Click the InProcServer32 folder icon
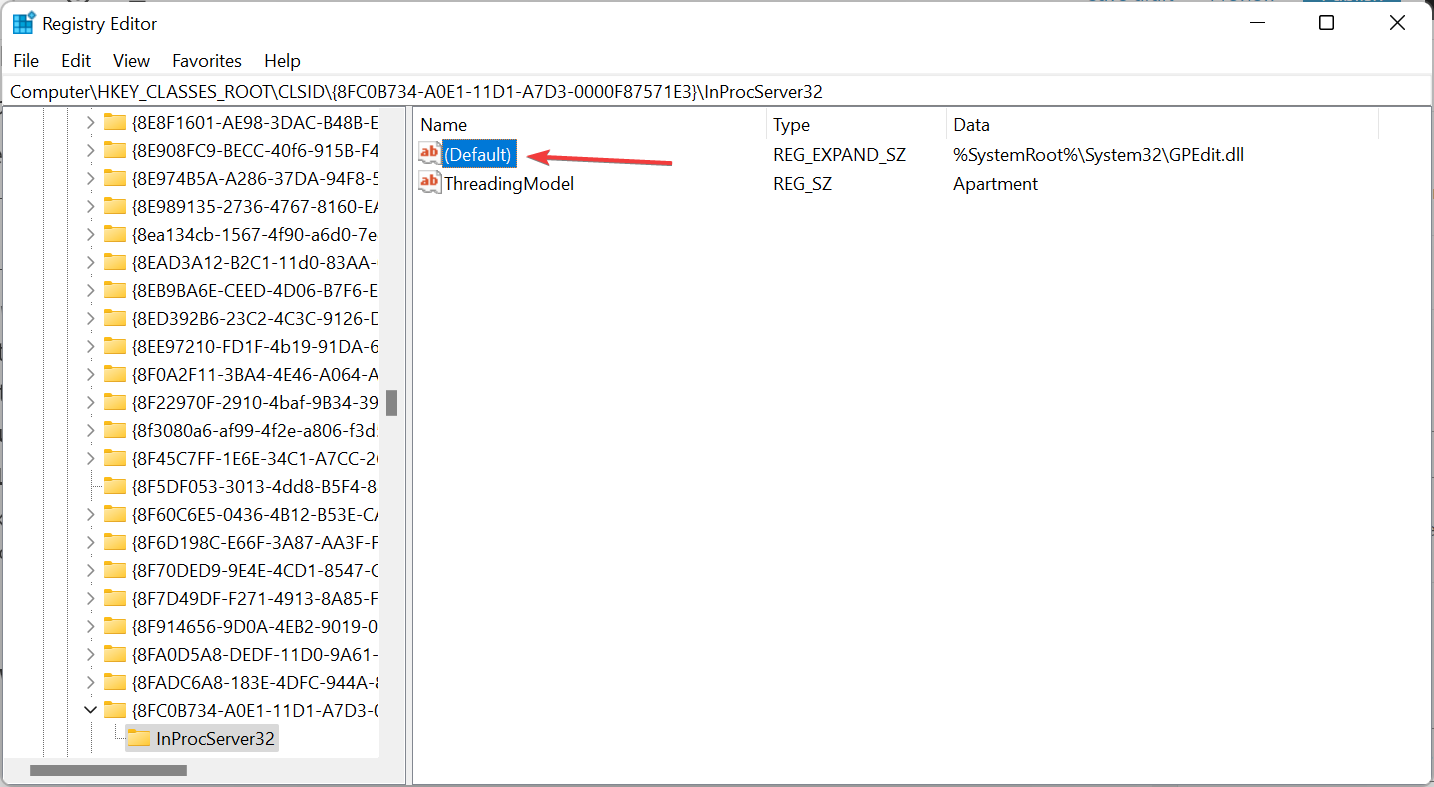Viewport: 1434px width, 787px height. click(x=139, y=739)
